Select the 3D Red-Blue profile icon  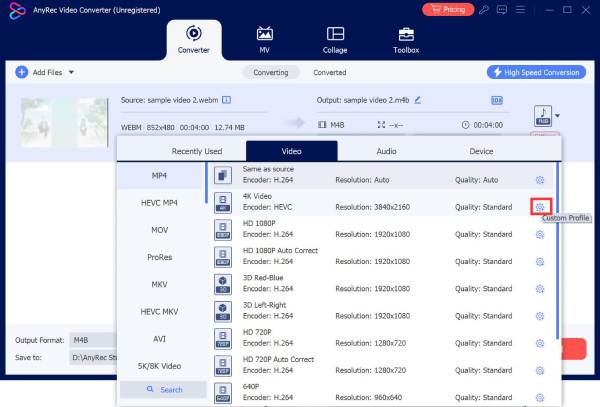tap(223, 284)
